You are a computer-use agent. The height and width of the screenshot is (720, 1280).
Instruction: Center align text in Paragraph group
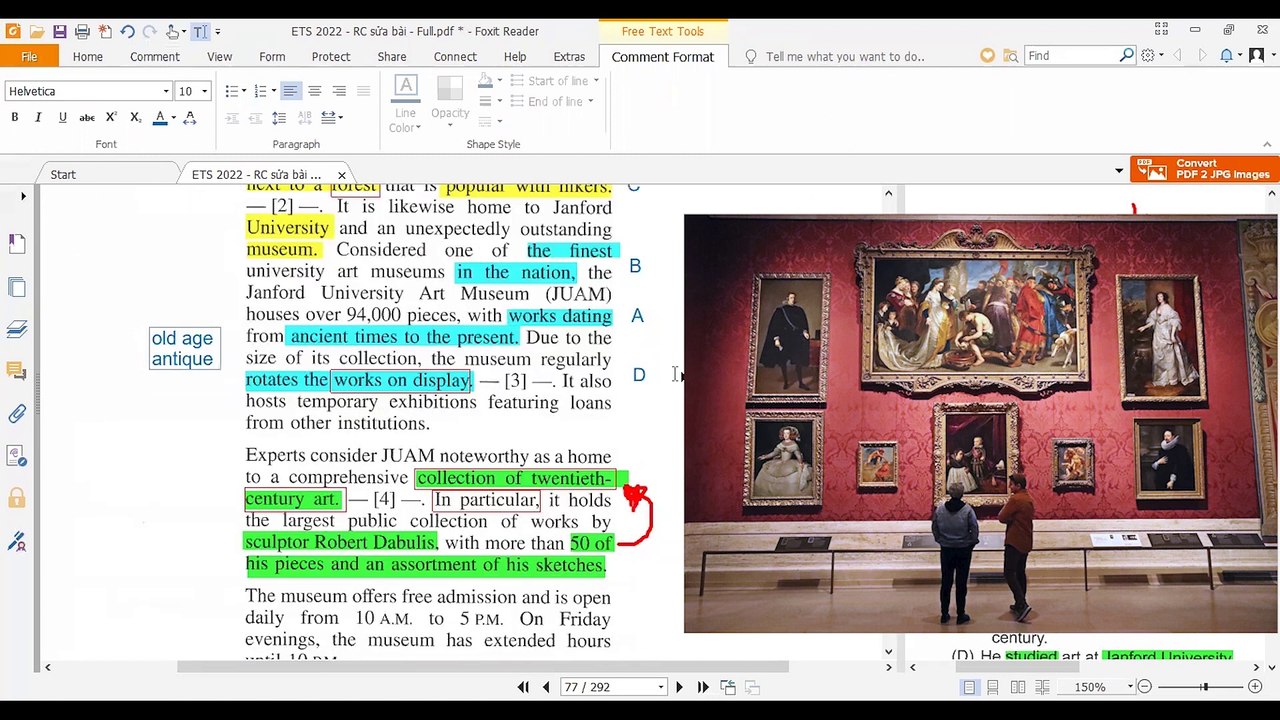pyautogui.click(x=314, y=91)
